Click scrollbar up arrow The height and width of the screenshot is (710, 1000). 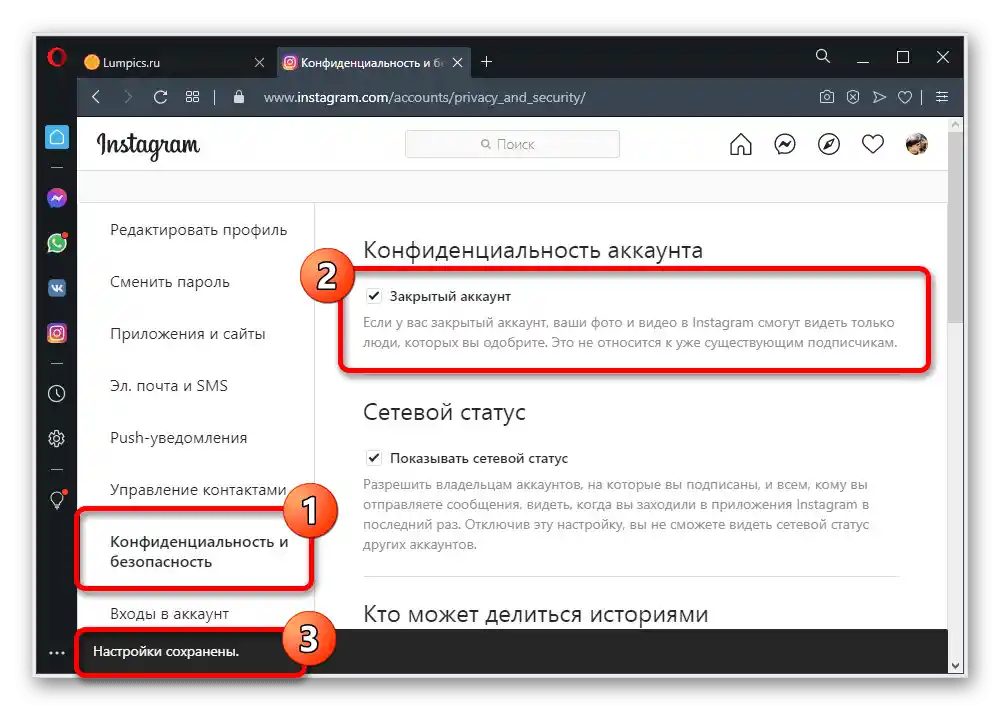click(x=955, y=125)
